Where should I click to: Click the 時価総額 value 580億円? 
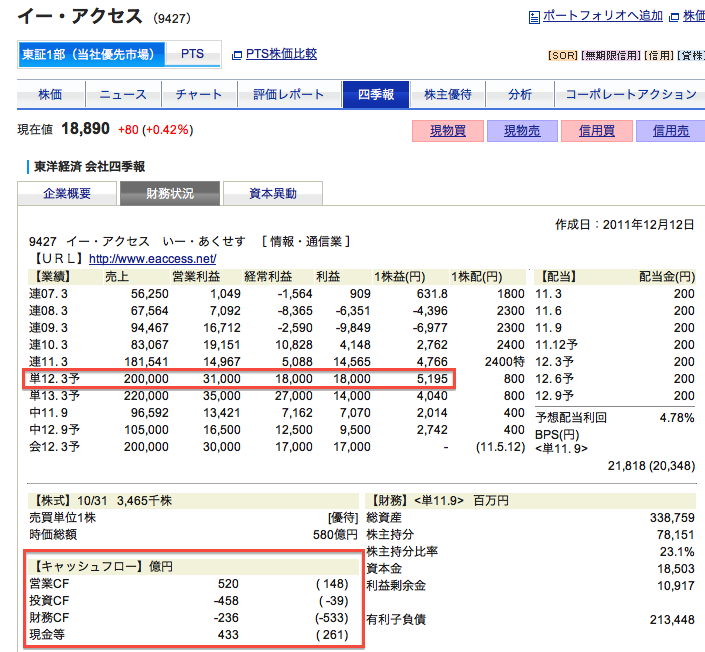point(335,535)
